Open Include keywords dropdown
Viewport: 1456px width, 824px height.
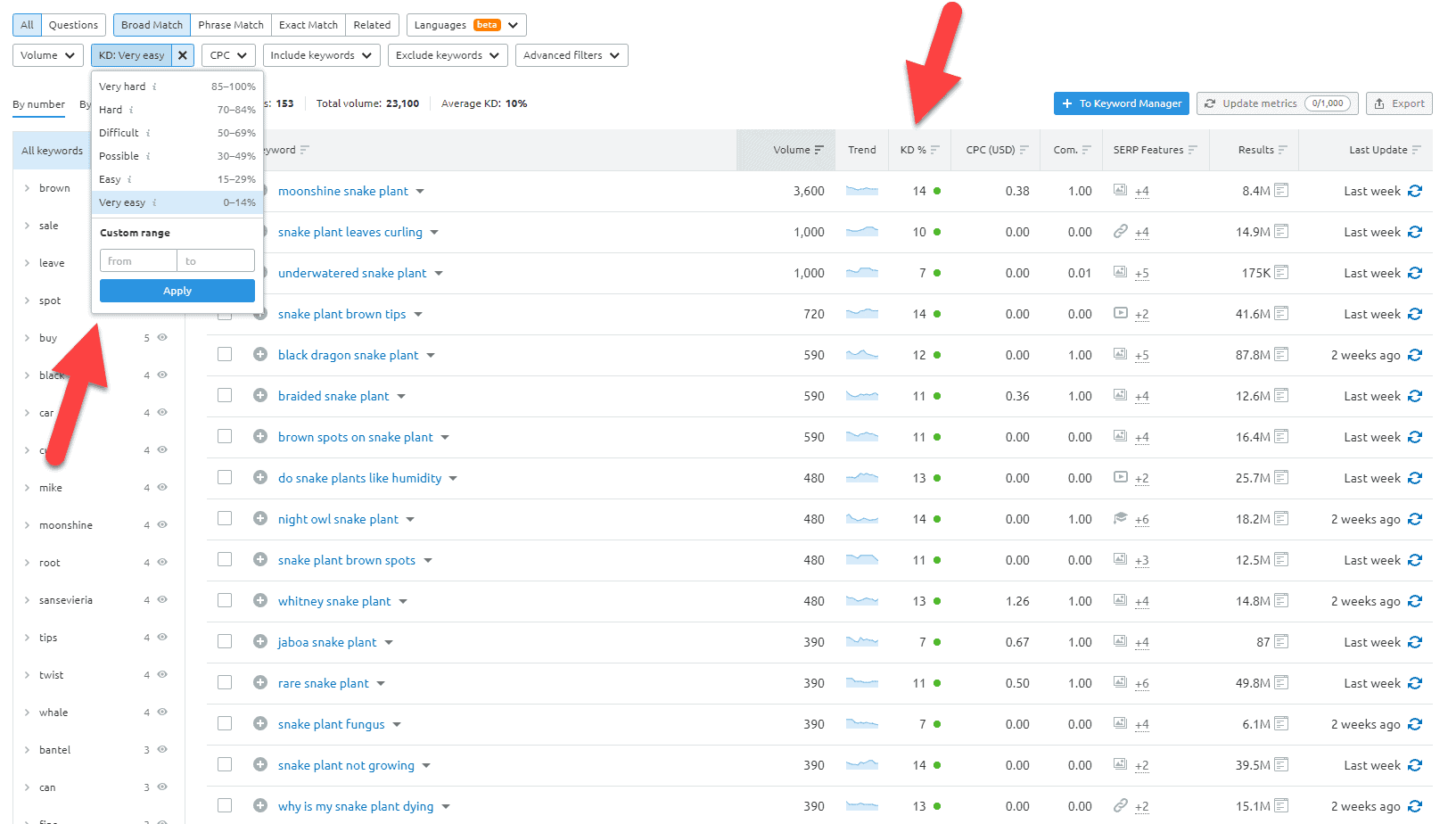pyautogui.click(x=322, y=55)
